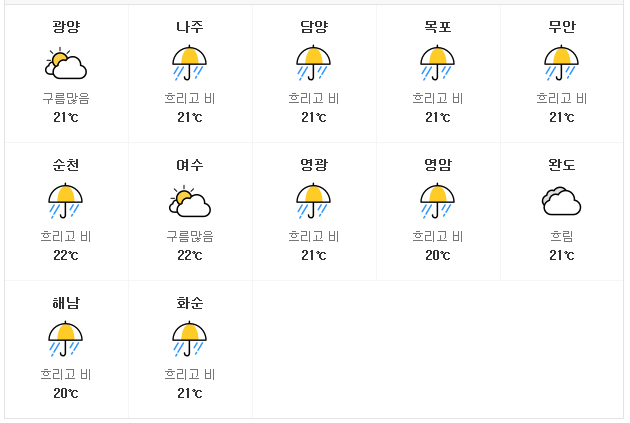Click the 흐림 condition label under 완도
630x423 pixels.
pyautogui.click(x=561, y=236)
